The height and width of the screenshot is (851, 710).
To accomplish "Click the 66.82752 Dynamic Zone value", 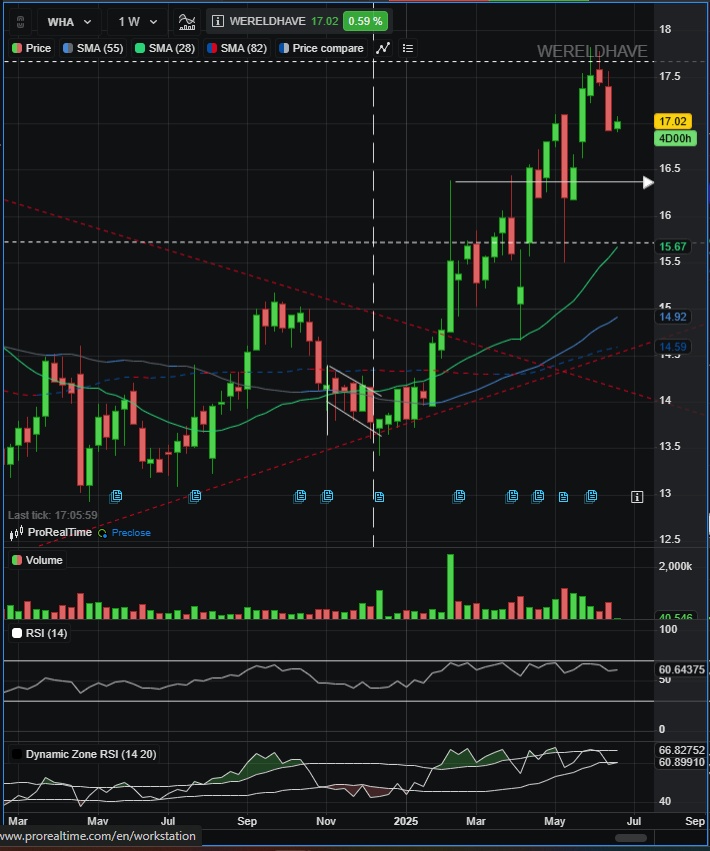I will tap(681, 750).
